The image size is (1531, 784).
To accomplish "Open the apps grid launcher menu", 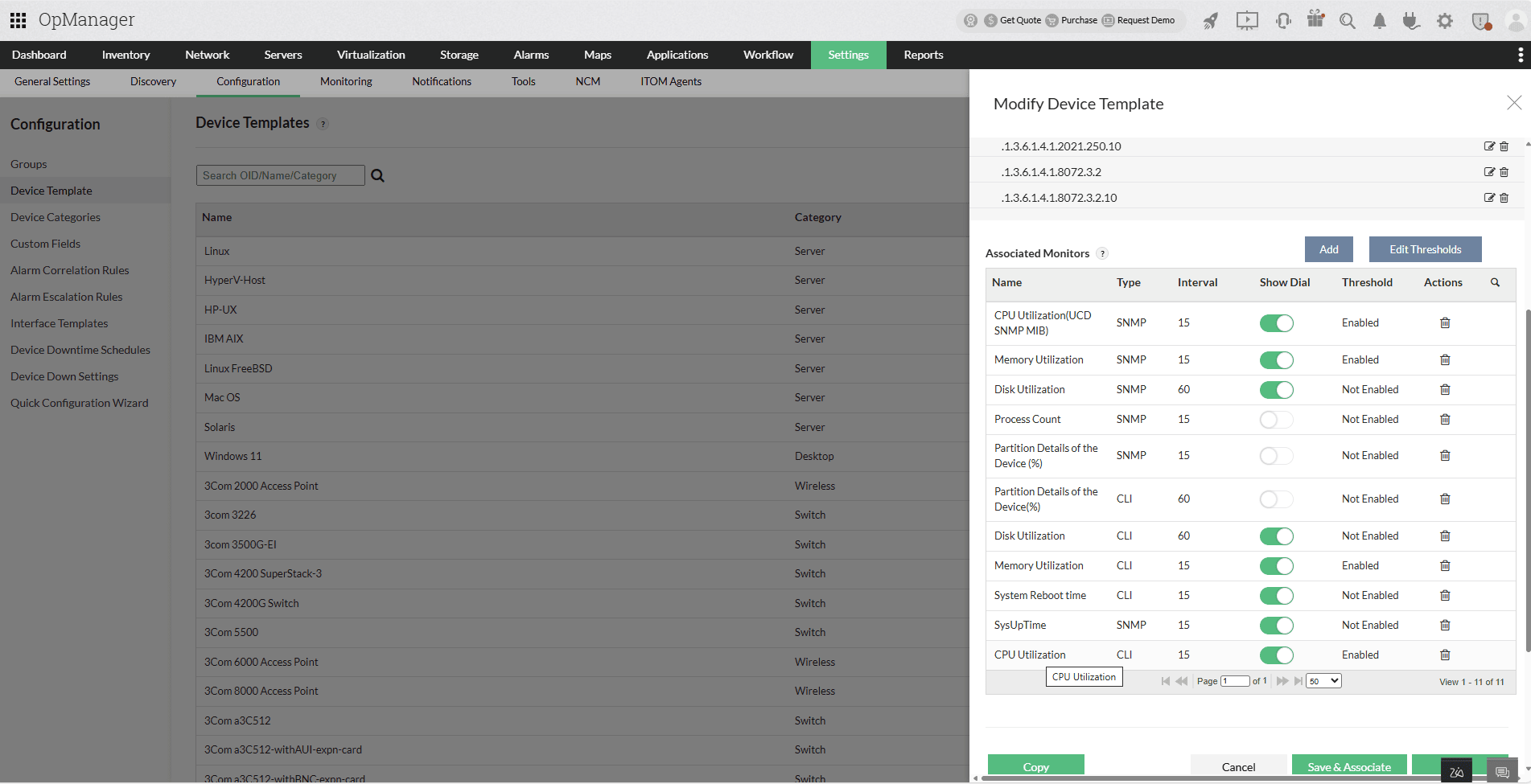I will pos(17,19).
